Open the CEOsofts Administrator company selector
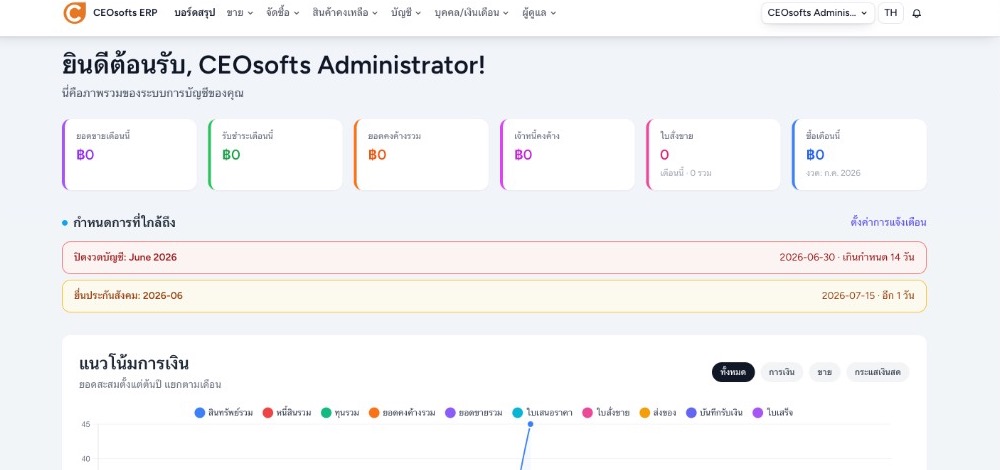This screenshot has width=1000, height=470. (x=818, y=13)
